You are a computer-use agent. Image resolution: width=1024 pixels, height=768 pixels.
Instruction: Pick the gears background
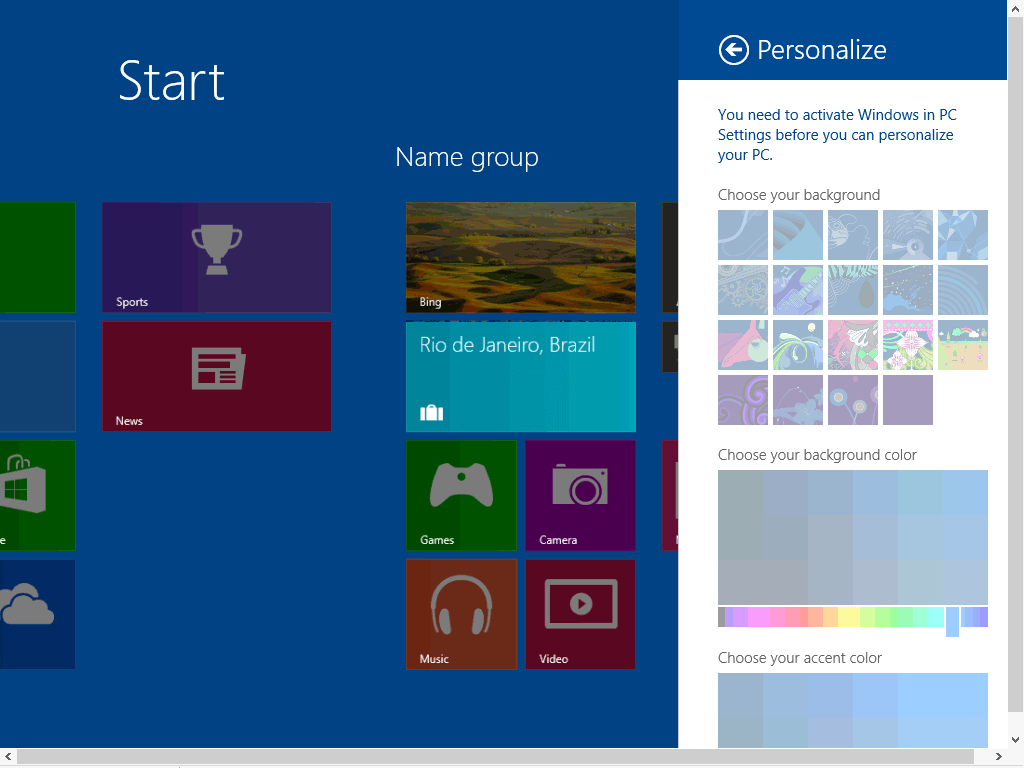(743, 290)
